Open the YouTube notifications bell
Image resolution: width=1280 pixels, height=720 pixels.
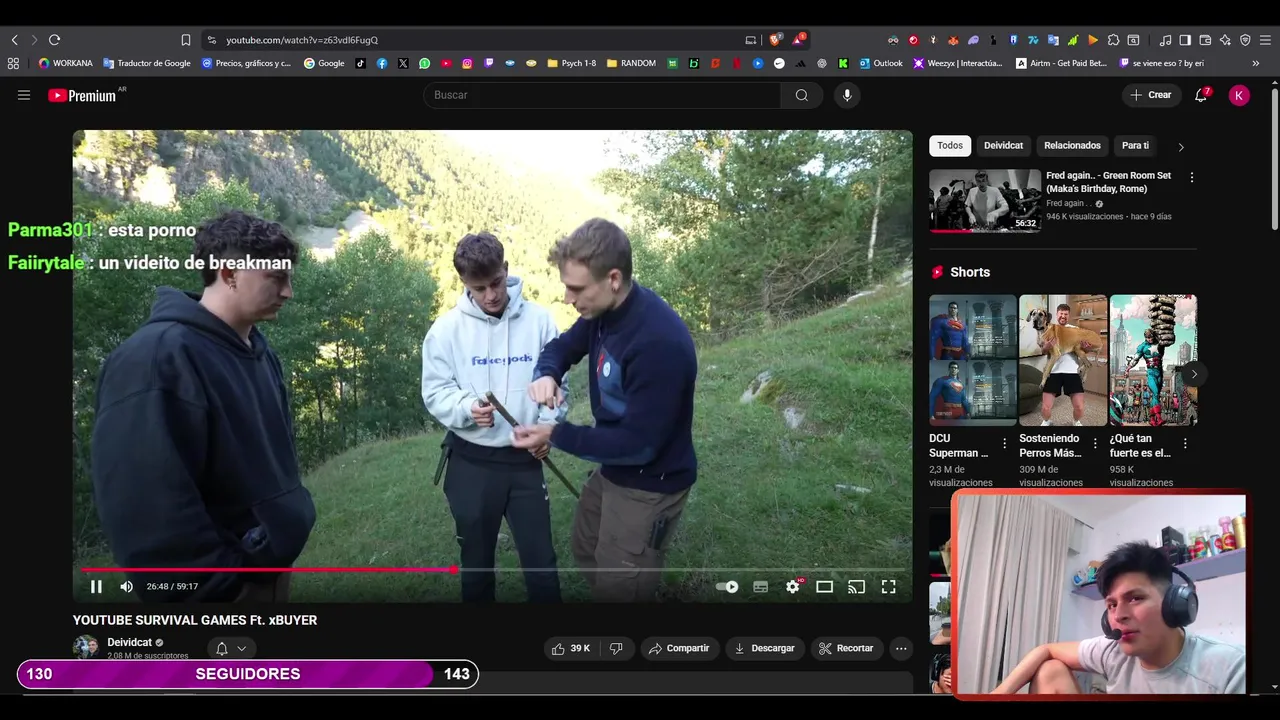point(1201,95)
